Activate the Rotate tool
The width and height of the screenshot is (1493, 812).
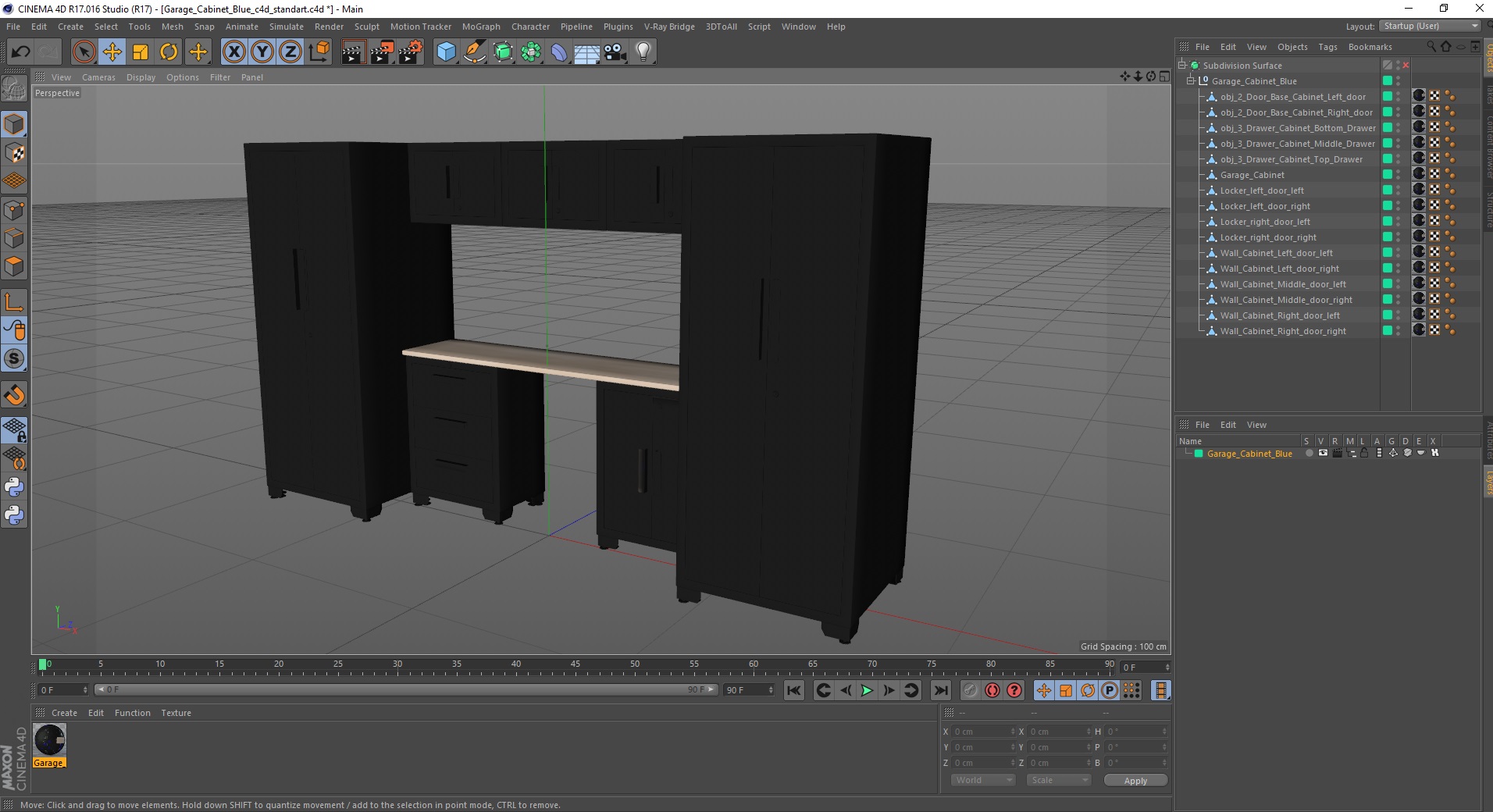(169, 52)
